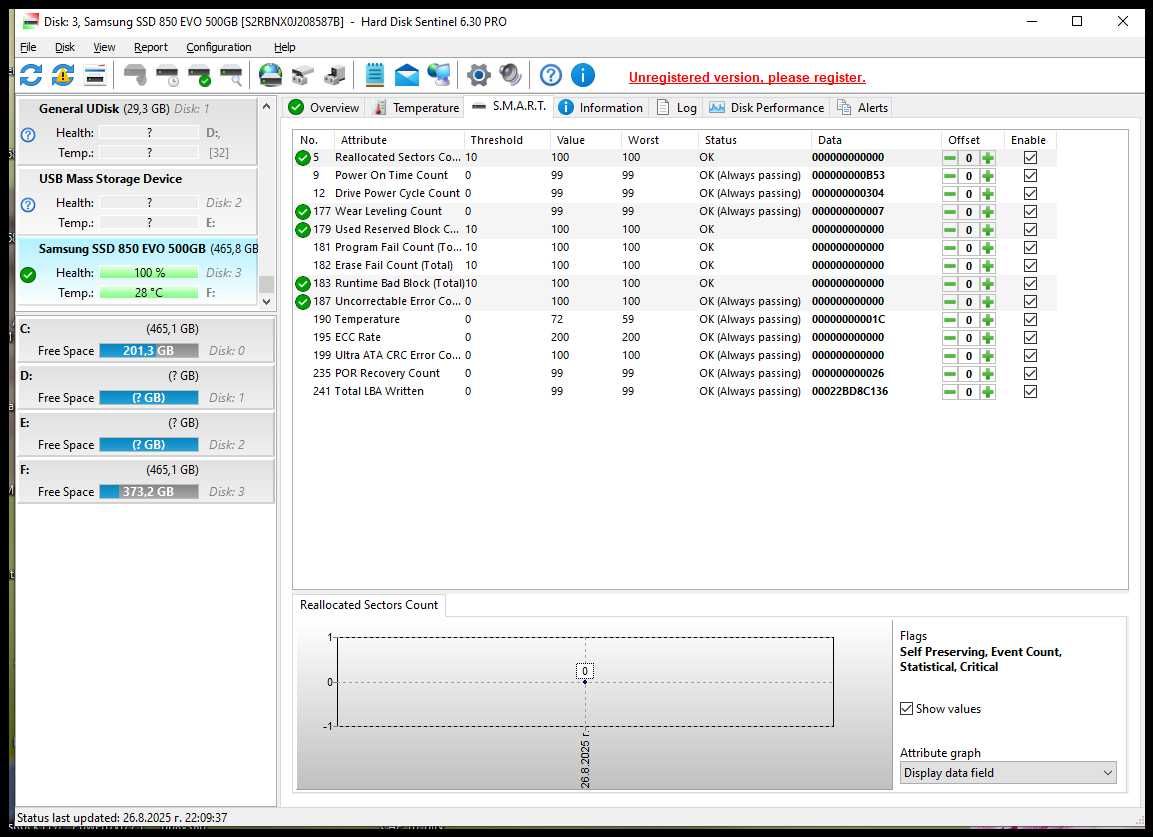Uncheck Enable for Power On Time Count
Screen dimensions: 1153x837
coord(1030,176)
